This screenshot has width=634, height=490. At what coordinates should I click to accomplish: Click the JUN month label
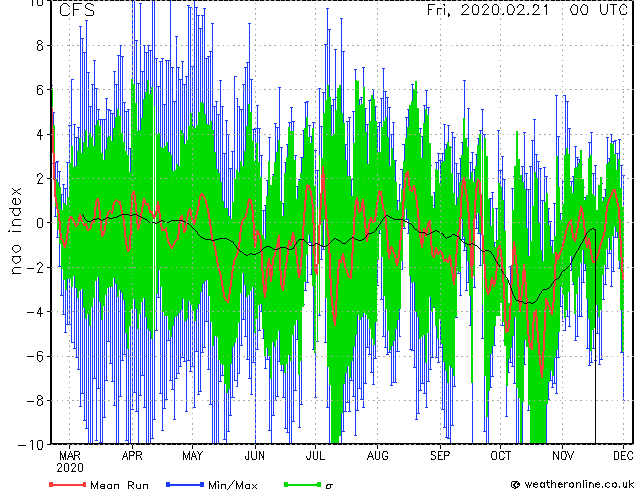click(x=255, y=456)
